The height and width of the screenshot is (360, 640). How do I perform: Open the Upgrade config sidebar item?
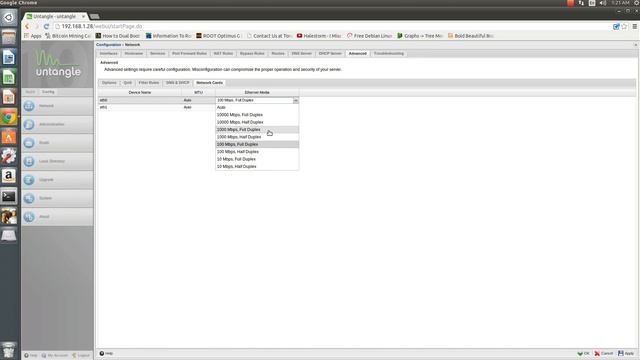tap(58, 180)
